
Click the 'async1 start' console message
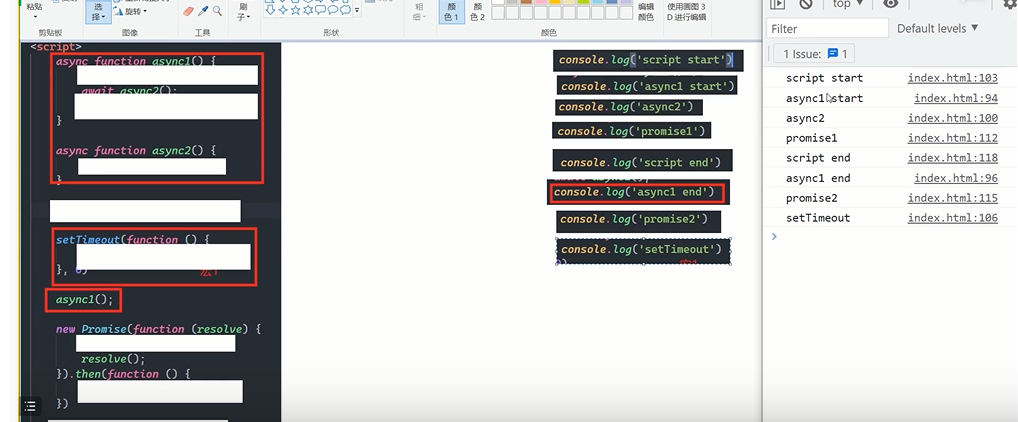point(824,98)
